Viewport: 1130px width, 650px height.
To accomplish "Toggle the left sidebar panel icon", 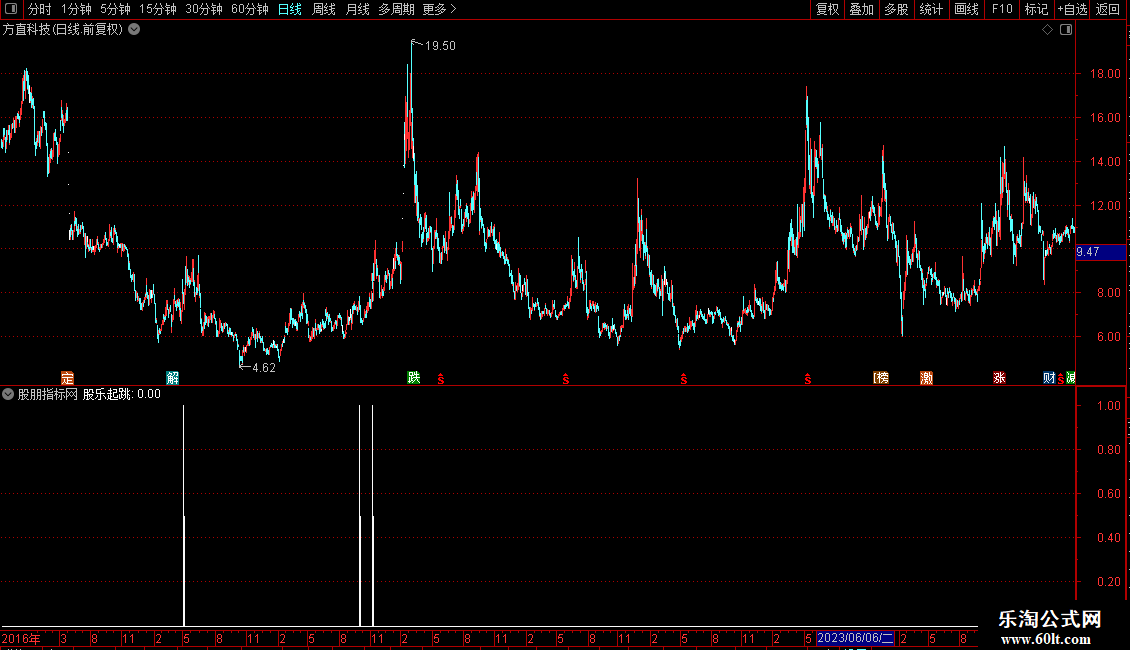I will pyautogui.click(x=11, y=9).
